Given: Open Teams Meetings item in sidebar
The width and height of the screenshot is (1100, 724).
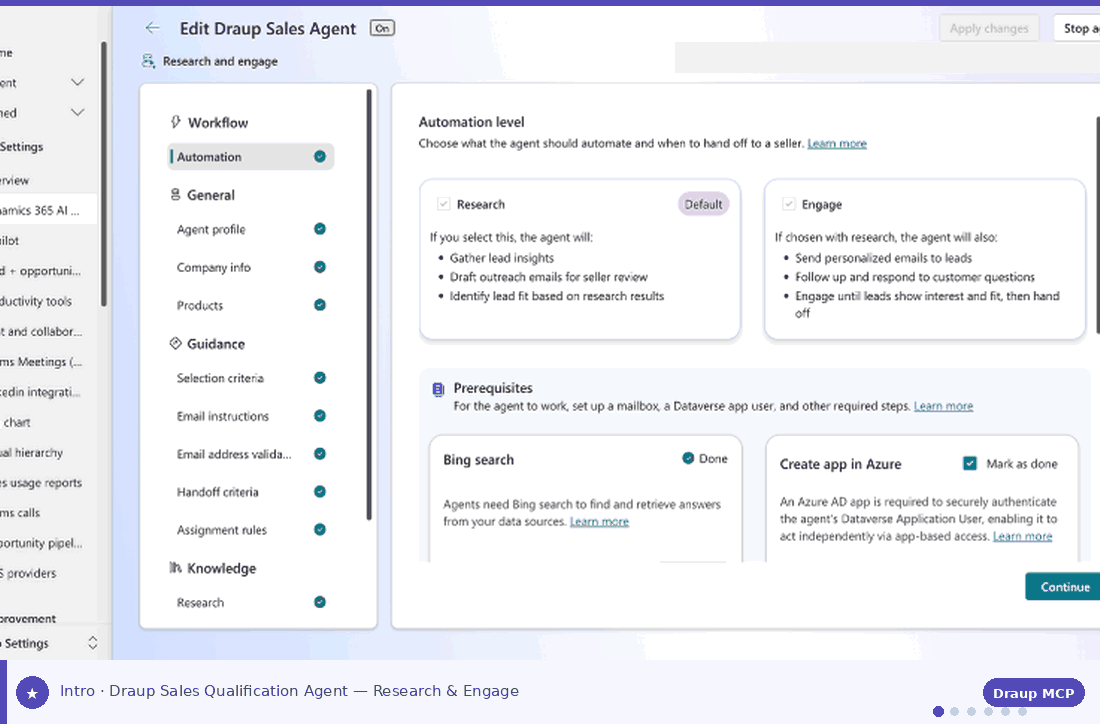Looking at the screenshot, I should pyautogui.click(x=41, y=361).
